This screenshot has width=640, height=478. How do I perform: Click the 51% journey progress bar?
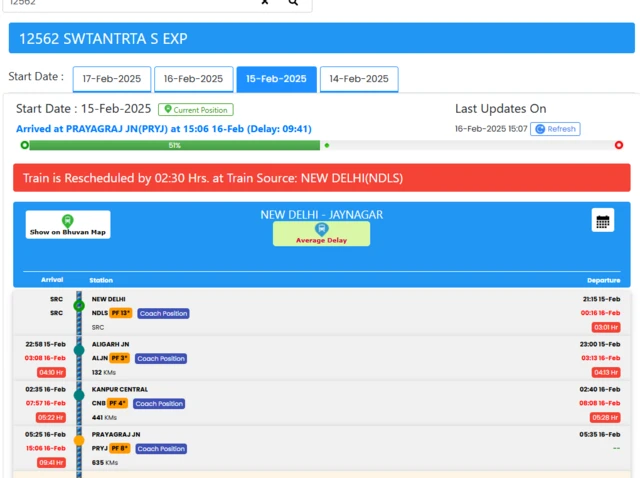(175, 145)
